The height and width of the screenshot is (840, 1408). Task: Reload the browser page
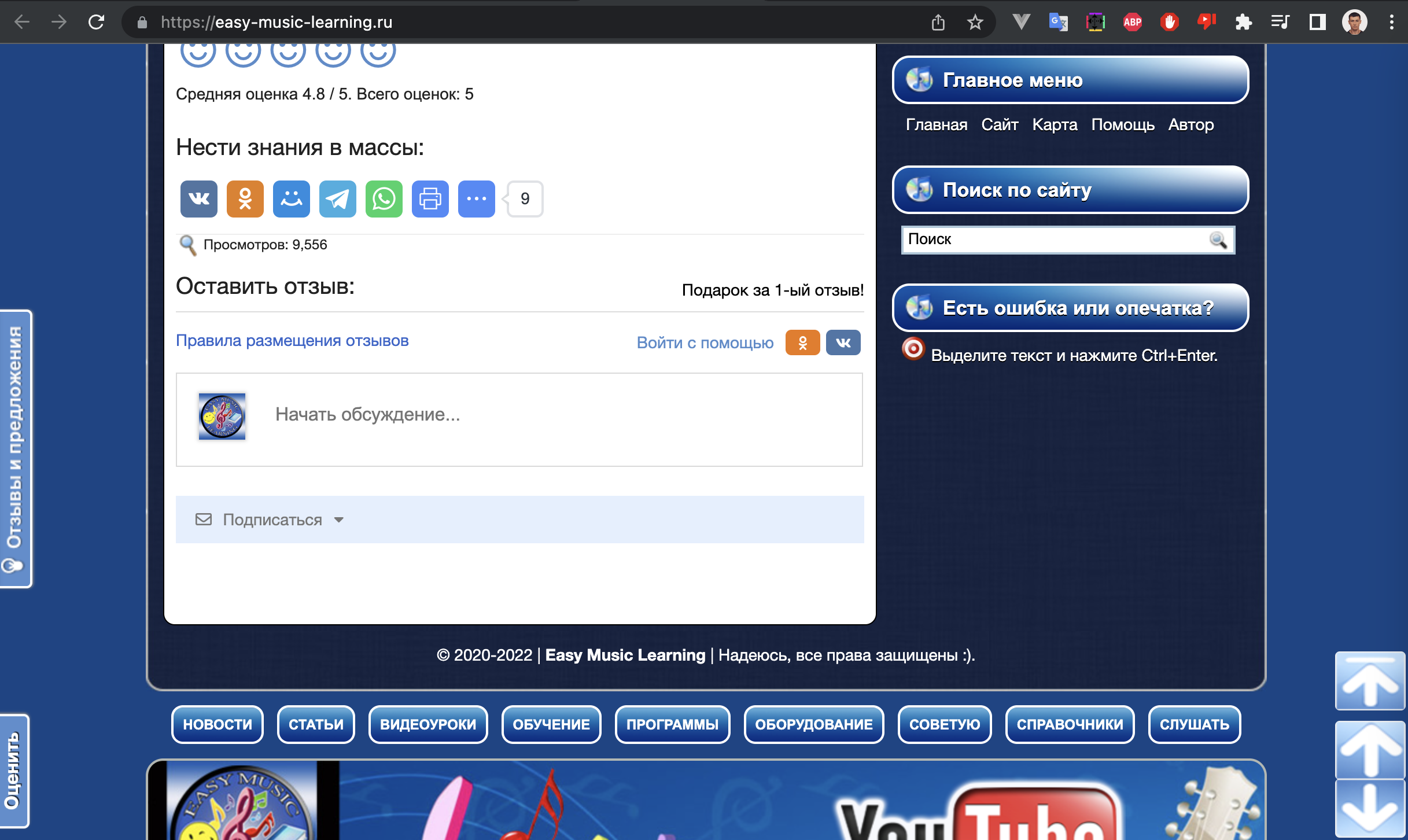pos(96,22)
